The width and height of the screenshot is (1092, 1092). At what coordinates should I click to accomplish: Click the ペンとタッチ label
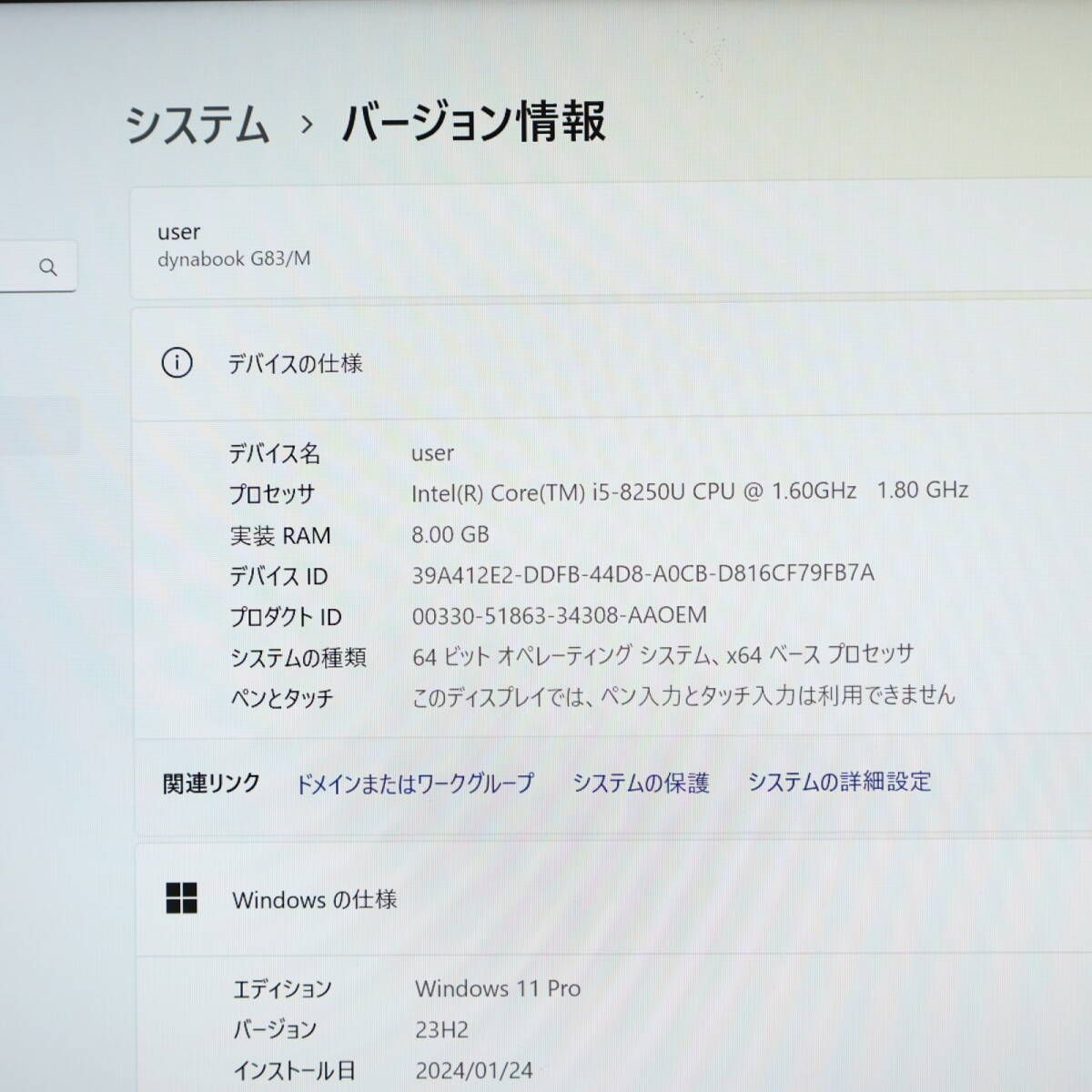coord(282,699)
